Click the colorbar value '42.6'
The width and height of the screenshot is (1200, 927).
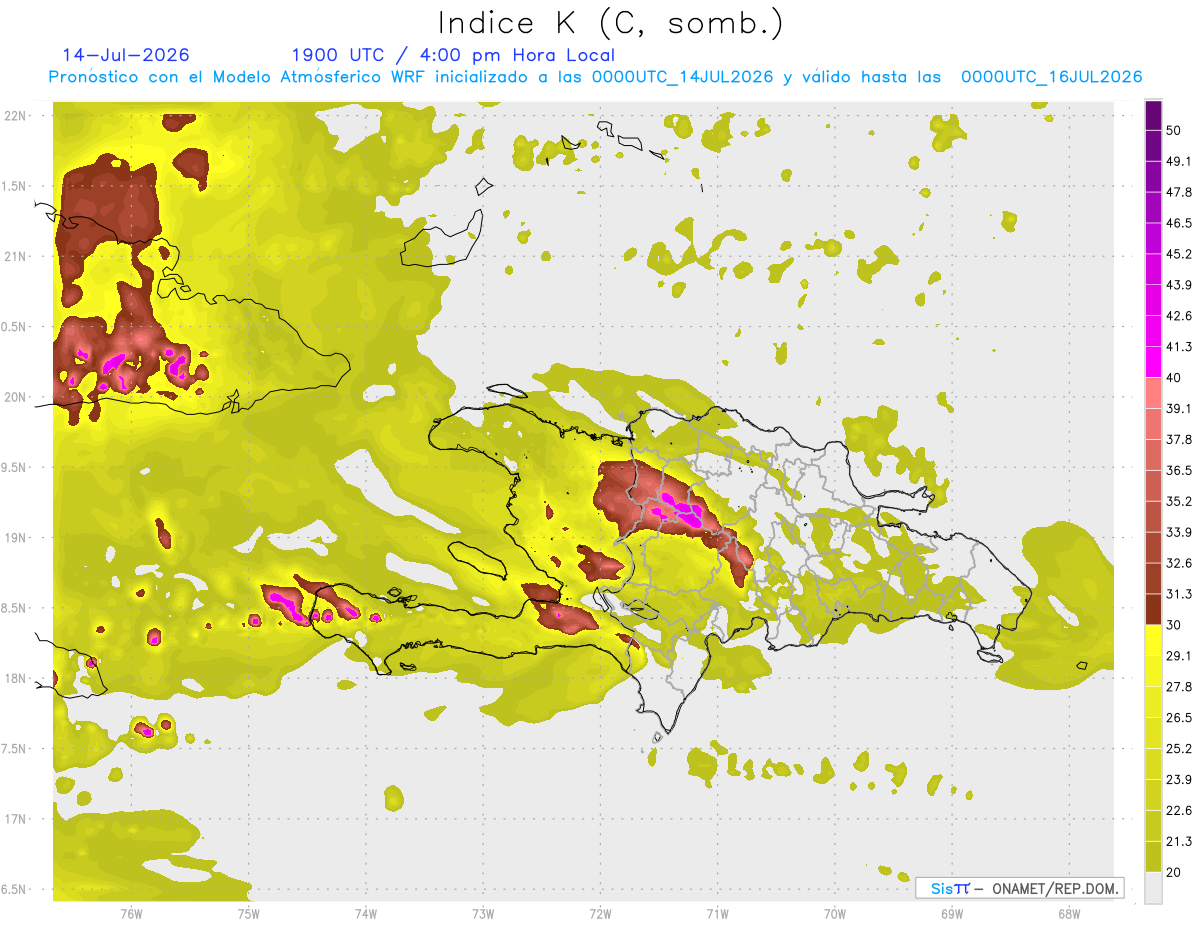(x=1179, y=316)
